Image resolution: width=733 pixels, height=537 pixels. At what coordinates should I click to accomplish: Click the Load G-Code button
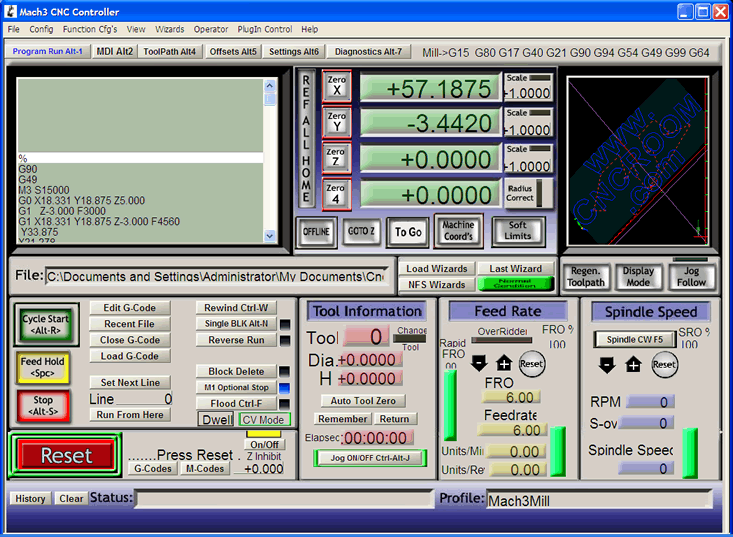pos(129,356)
